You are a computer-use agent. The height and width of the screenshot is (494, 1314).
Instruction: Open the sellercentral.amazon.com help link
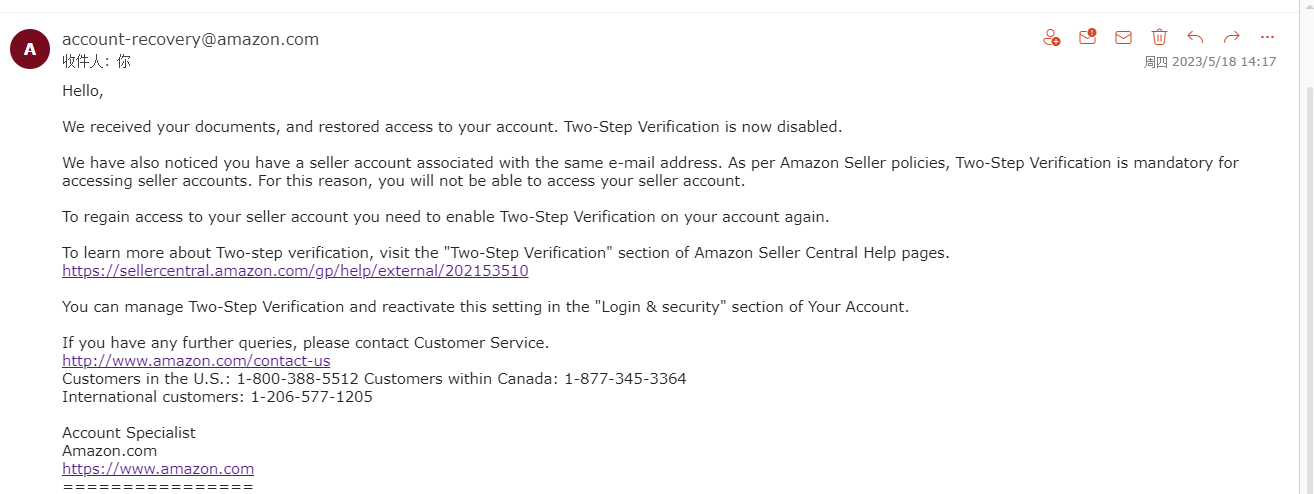tap(295, 271)
